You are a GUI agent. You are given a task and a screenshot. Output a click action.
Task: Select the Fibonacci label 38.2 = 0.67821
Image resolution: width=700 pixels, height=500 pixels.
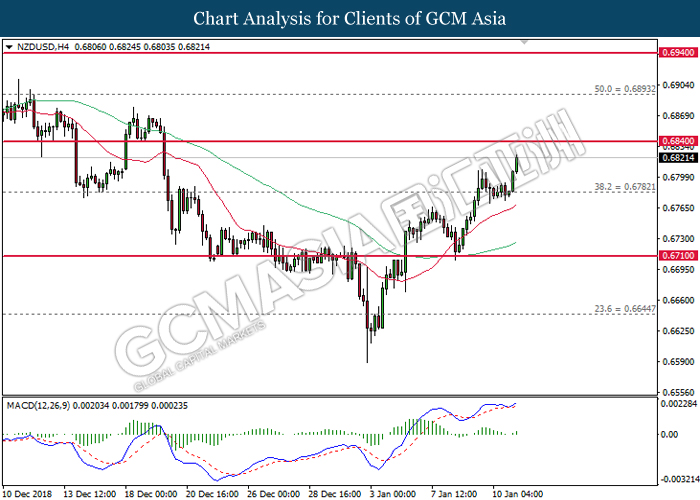625,187
